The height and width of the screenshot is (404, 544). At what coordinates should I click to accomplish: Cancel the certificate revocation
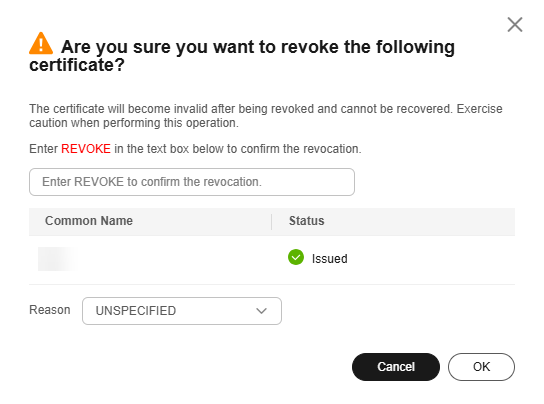[x=396, y=367]
